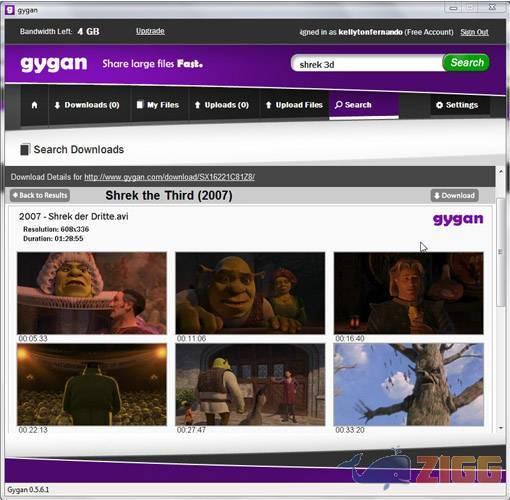Screen dimensions: 510x500
Task: Open the Downloads (0) tab
Action: (87, 105)
